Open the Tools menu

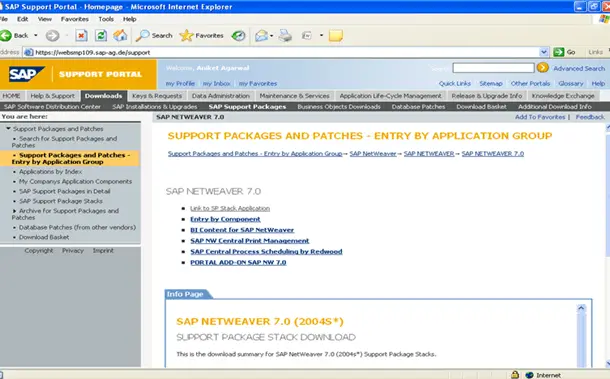coord(106,19)
